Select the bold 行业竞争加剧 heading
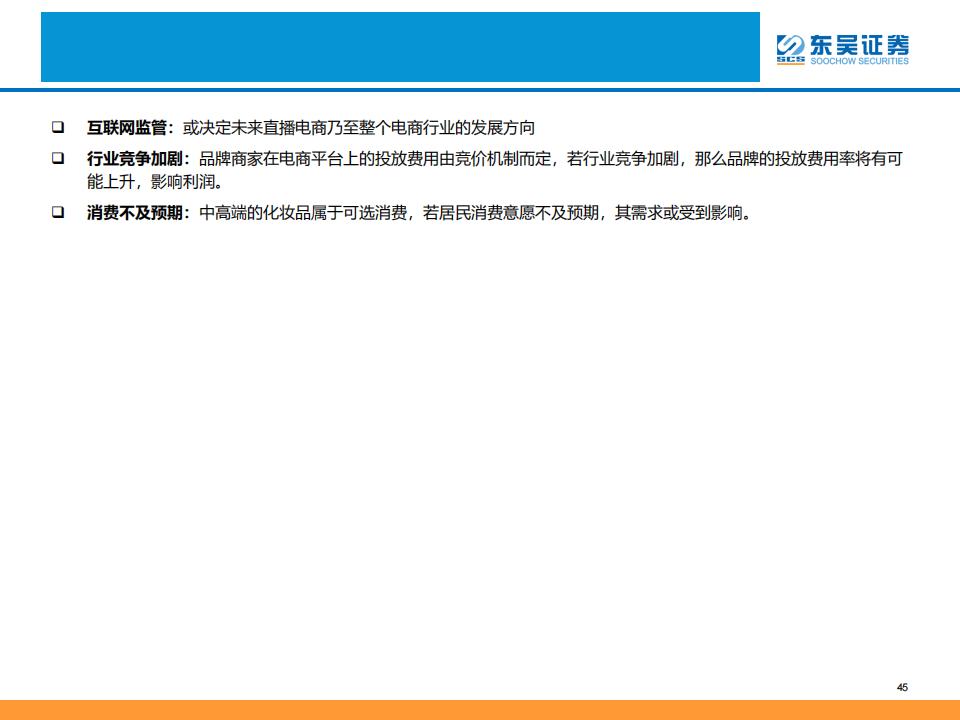The width and height of the screenshot is (960, 720). coord(134,159)
